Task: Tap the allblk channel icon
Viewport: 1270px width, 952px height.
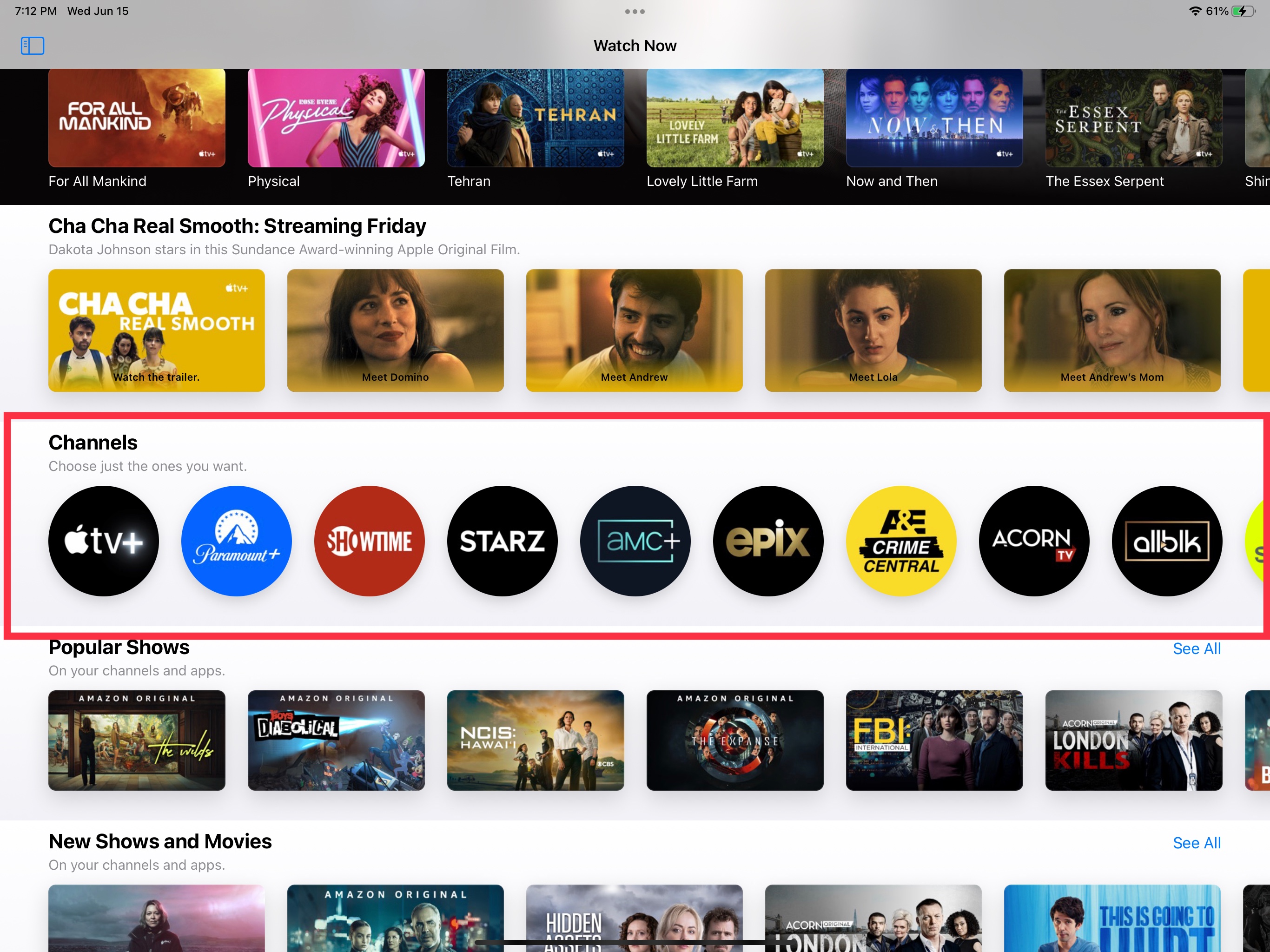Action: (1167, 541)
